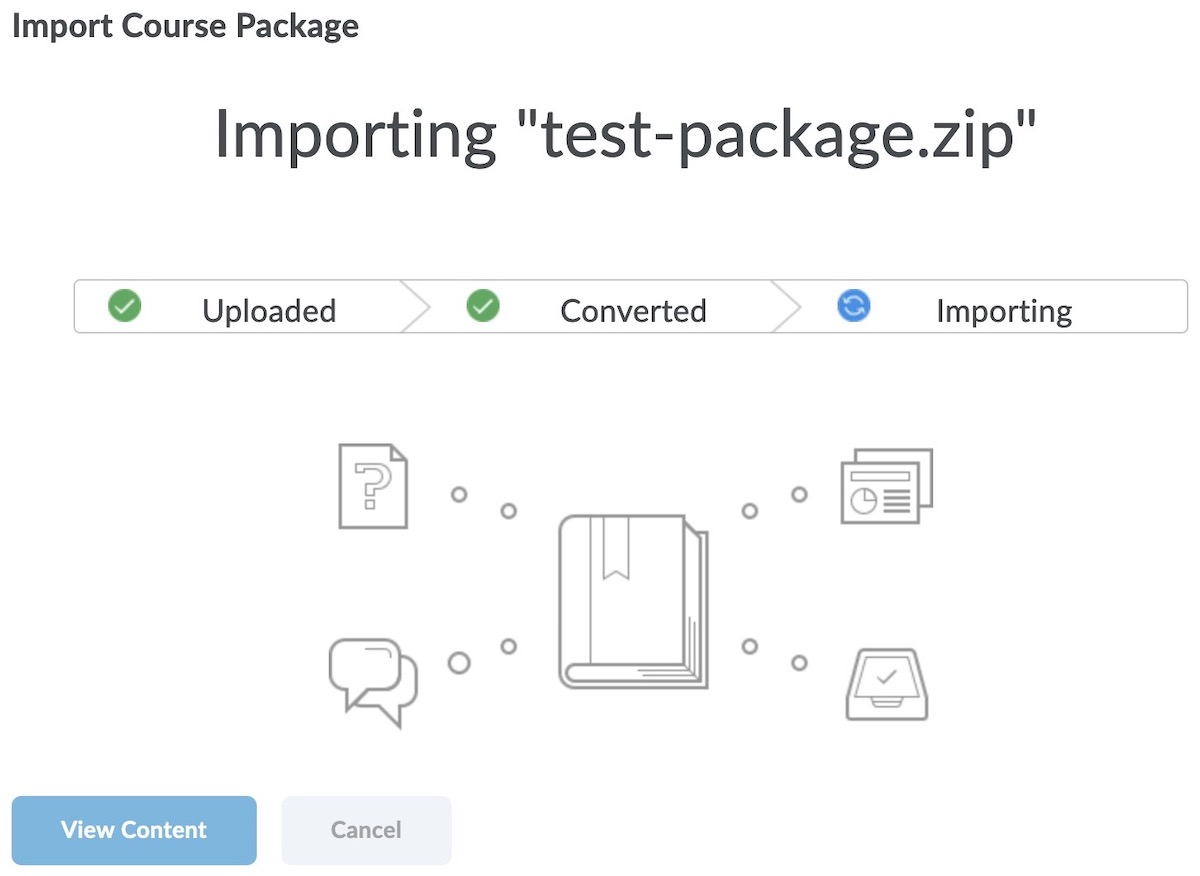Click the dot nearest the presentation slides icon
Image resolution: width=1200 pixels, height=876 pixels.
799,494
